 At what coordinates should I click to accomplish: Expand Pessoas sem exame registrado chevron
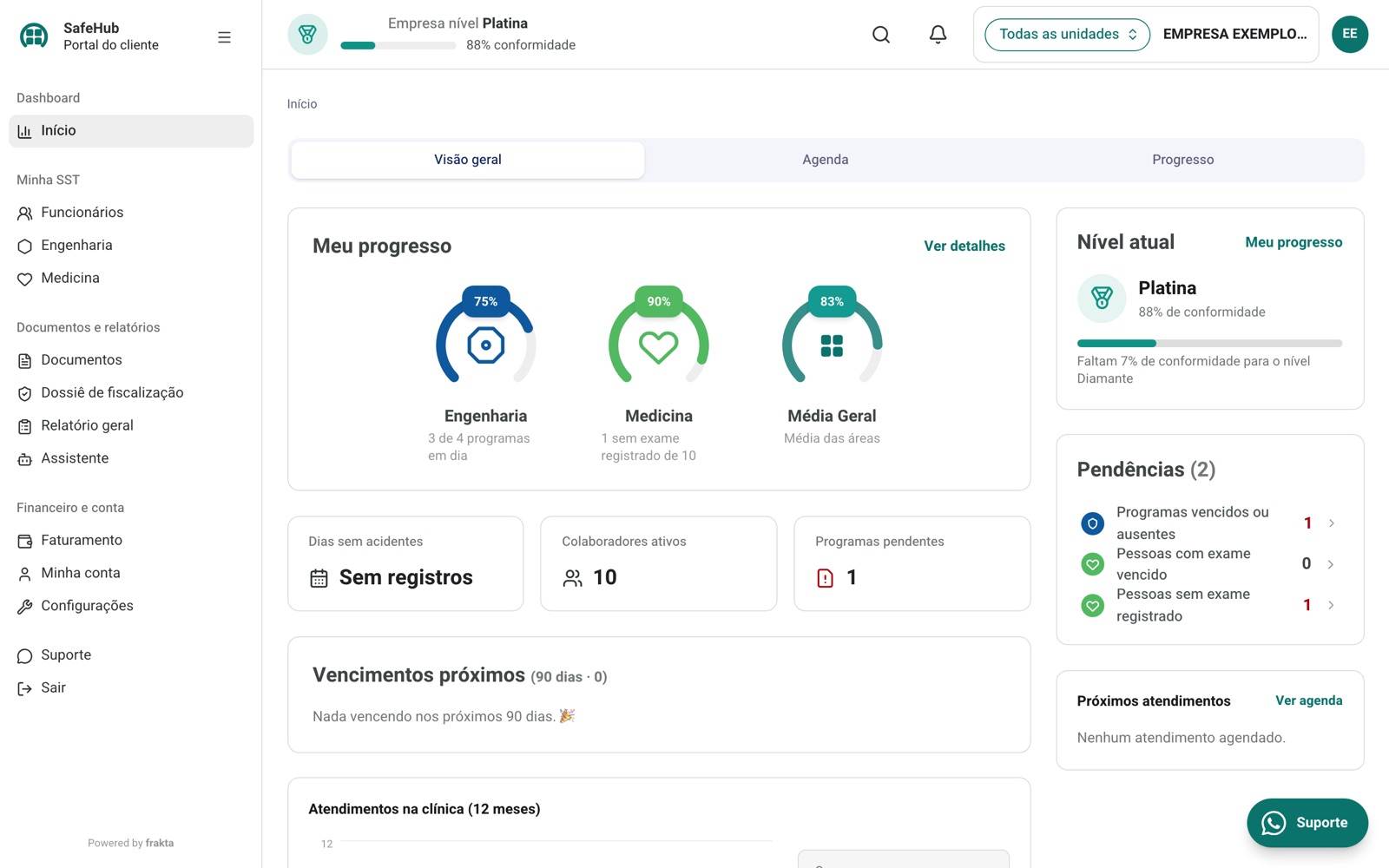point(1331,605)
